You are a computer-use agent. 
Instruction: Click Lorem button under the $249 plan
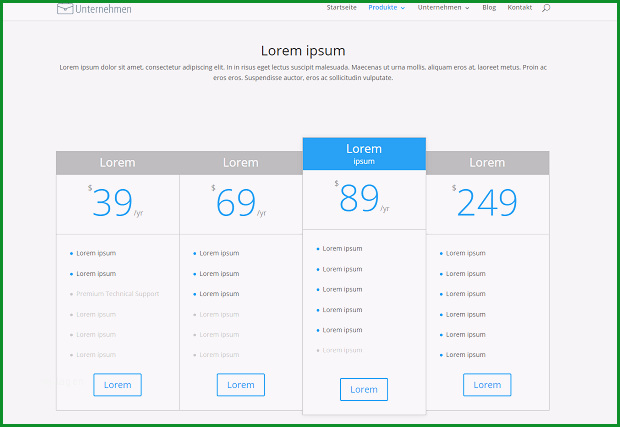coord(487,385)
